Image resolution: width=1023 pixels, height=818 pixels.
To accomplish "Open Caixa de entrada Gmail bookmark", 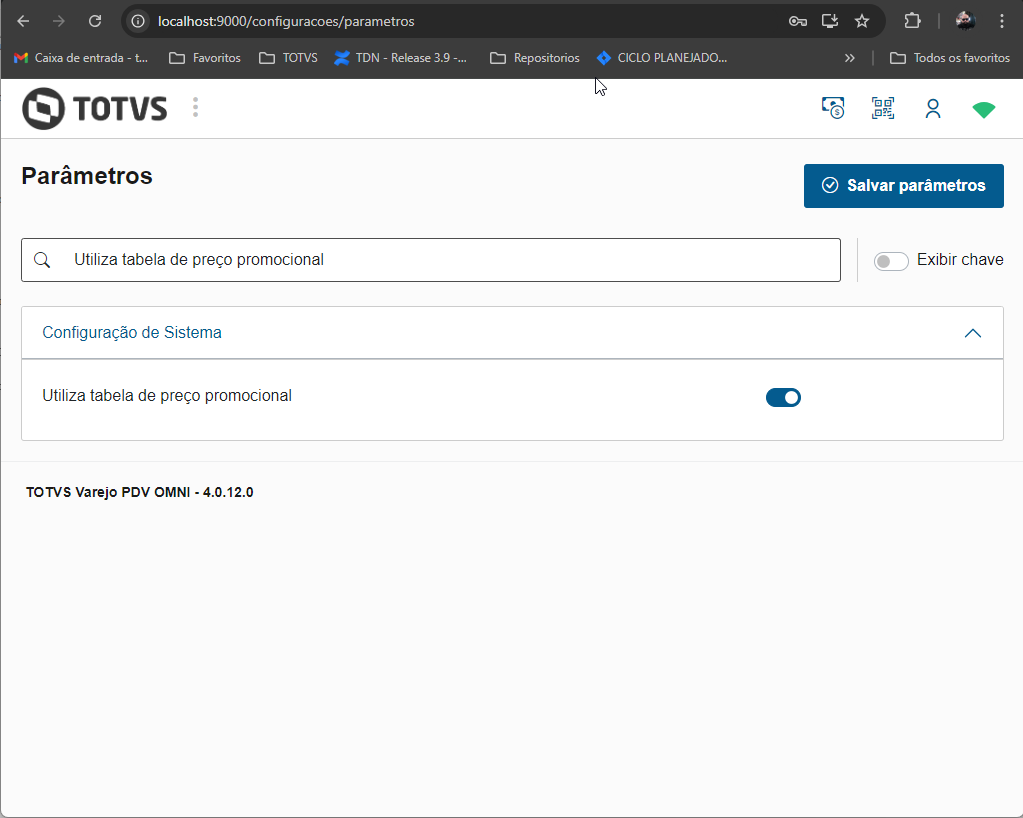I will [x=81, y=57].
